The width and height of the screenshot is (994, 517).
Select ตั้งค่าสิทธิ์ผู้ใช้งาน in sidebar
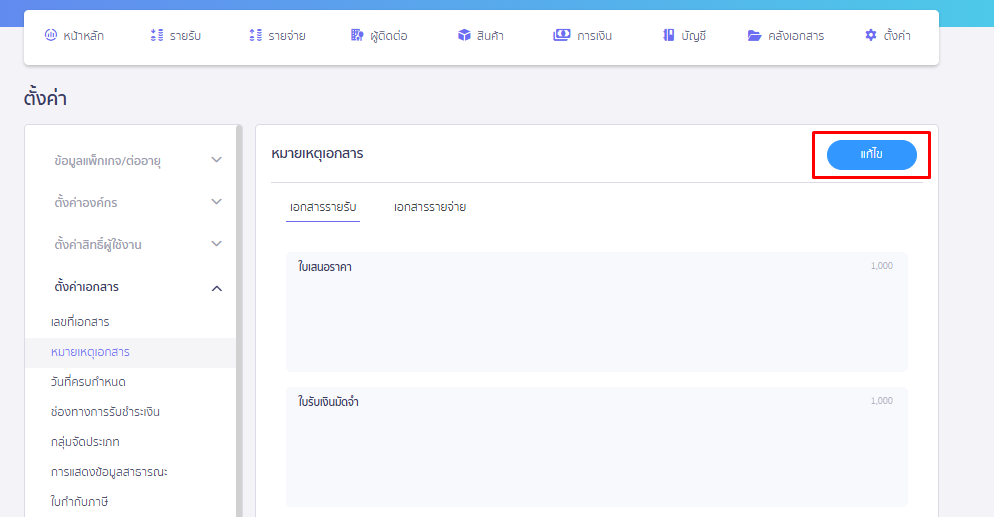(98, 245)
